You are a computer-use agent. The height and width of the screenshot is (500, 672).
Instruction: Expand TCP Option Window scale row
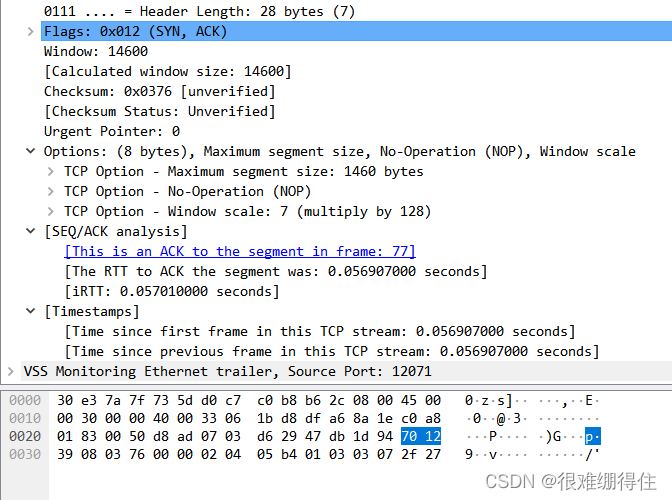pos(51,211)
